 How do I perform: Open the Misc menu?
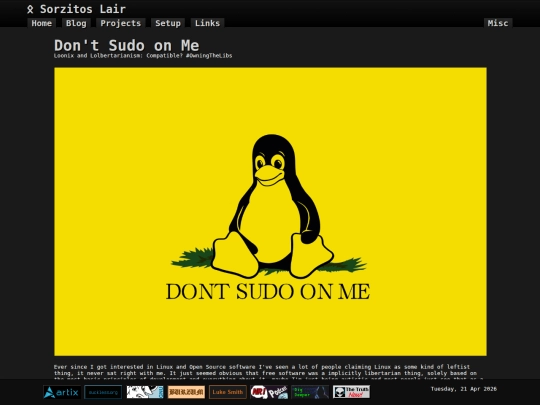tap(498, 23)
